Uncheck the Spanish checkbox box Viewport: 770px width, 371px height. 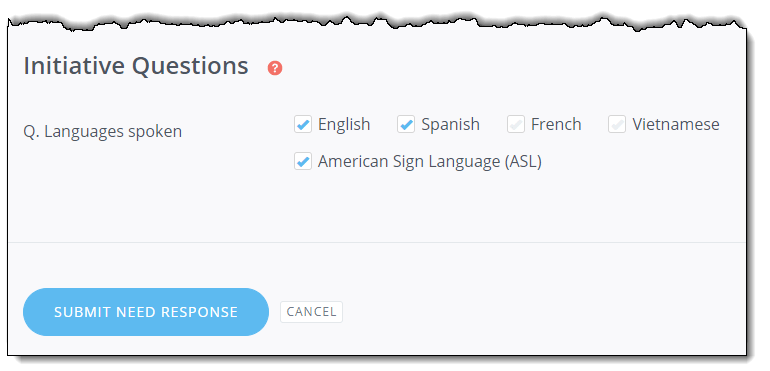pyautogui.click(x=406, y=124)
